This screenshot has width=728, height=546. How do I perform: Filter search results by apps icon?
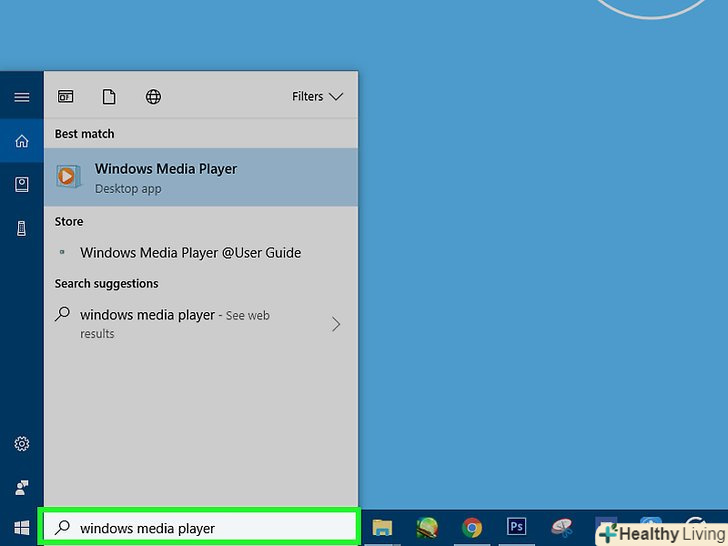tap(65, 97)
